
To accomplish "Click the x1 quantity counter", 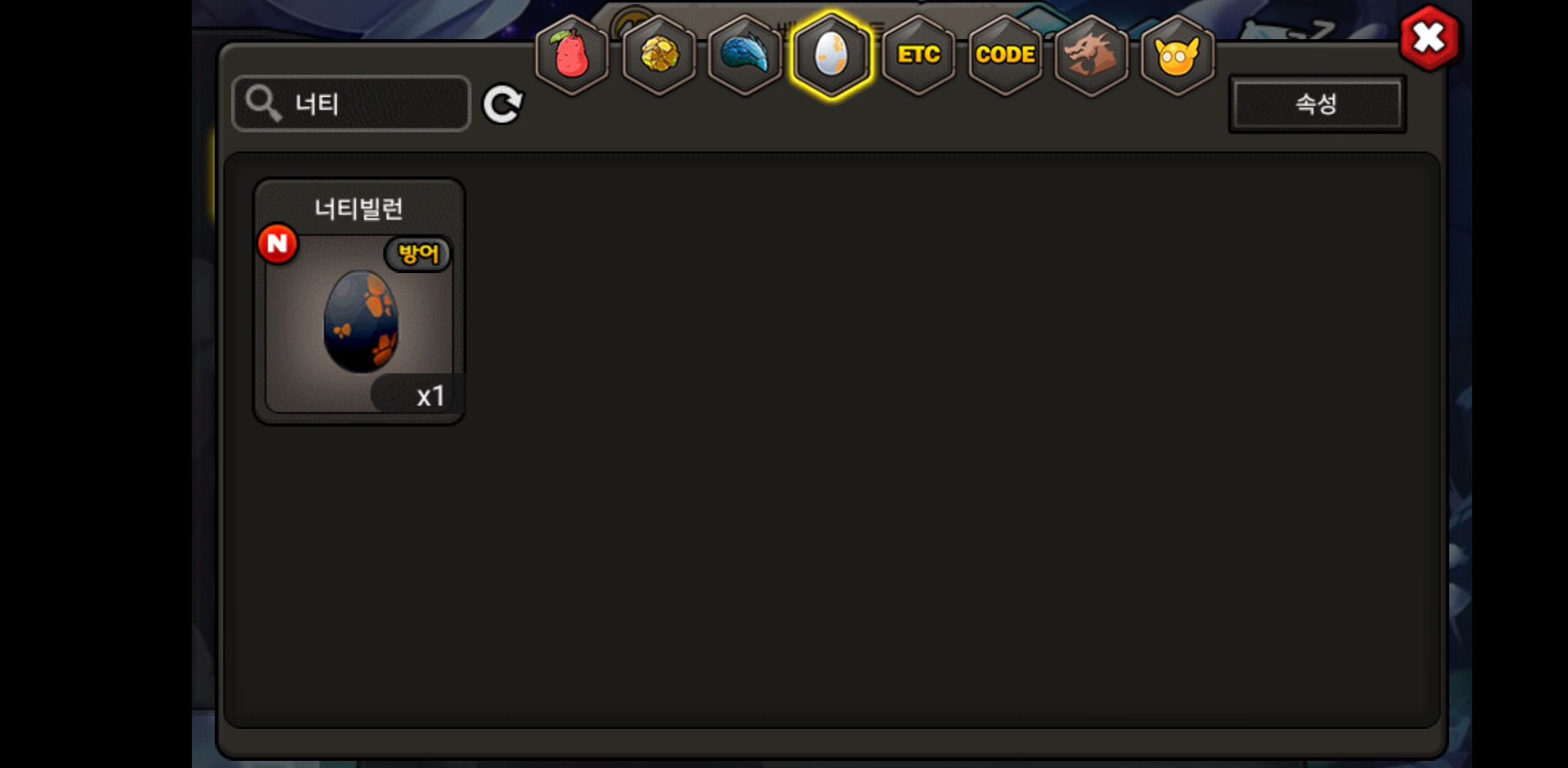I will tap(418, 395).
